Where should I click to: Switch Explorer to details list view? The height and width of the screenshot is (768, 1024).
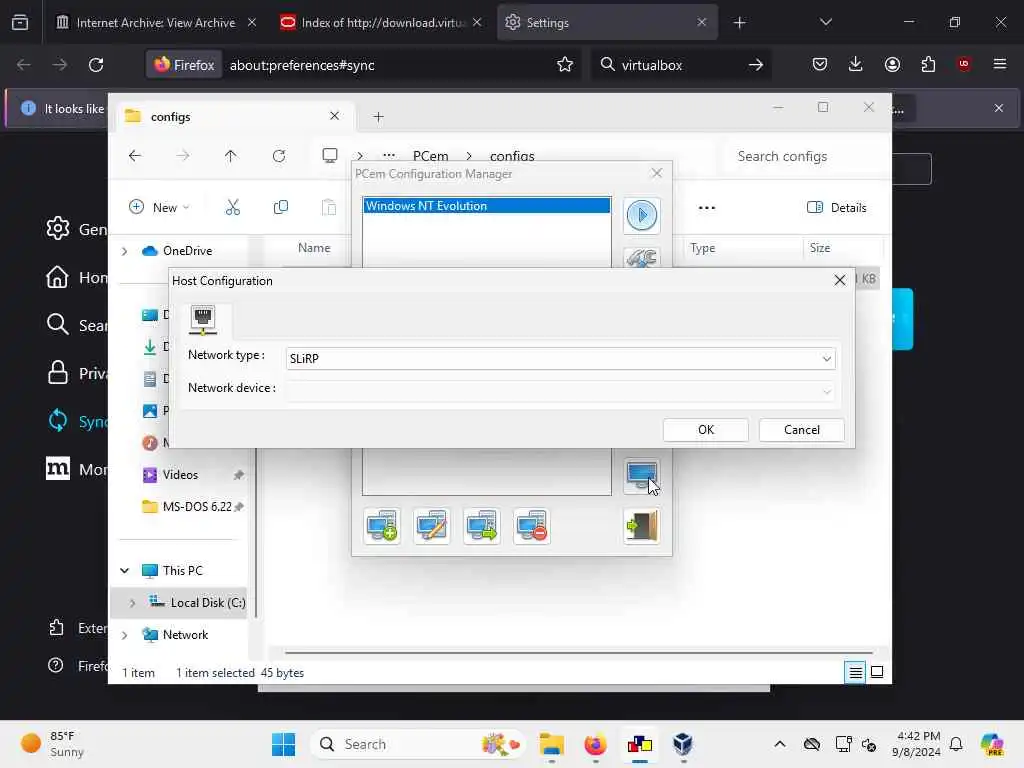[855, 672]
